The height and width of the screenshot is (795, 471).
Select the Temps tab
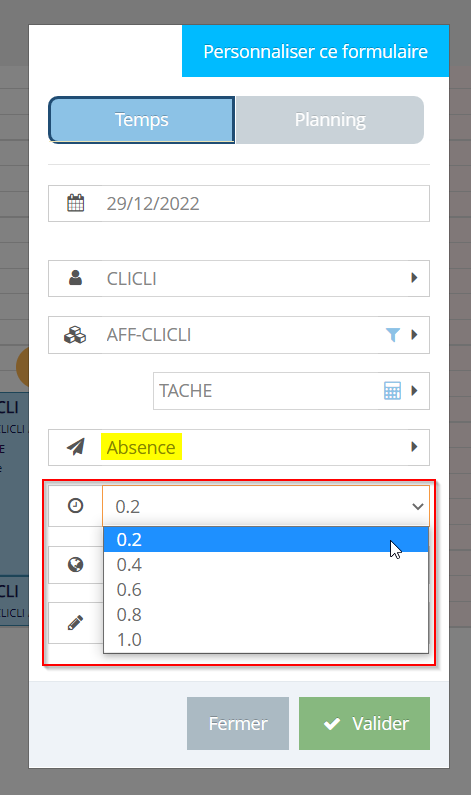click(x=141, y=120)
